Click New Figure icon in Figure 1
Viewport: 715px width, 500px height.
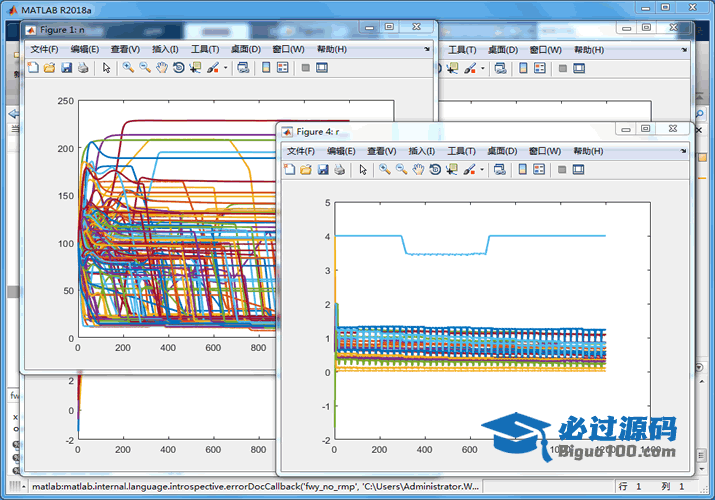coord(33,68)
